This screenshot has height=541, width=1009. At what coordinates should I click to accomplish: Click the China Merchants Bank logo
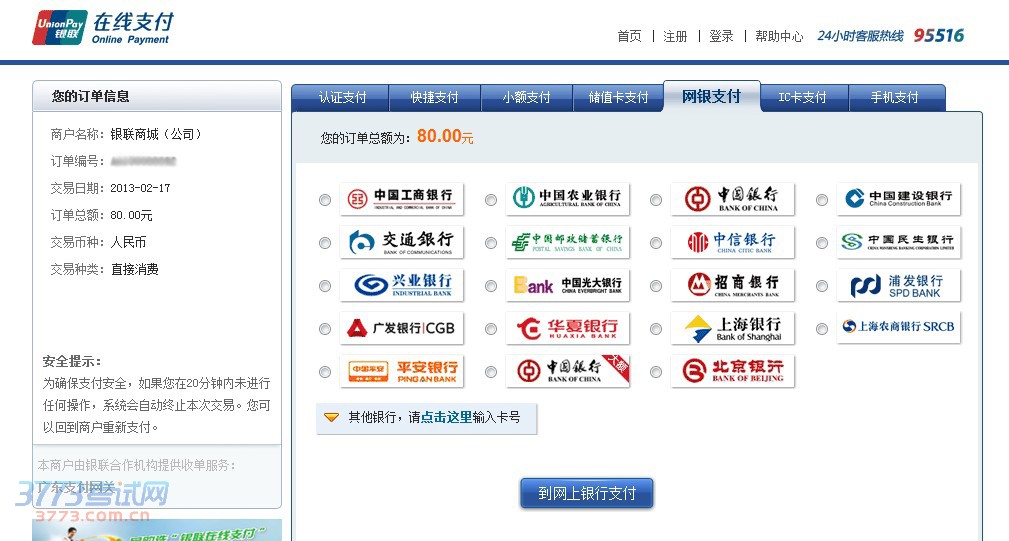pyautogui.click(x=733, y=285)
